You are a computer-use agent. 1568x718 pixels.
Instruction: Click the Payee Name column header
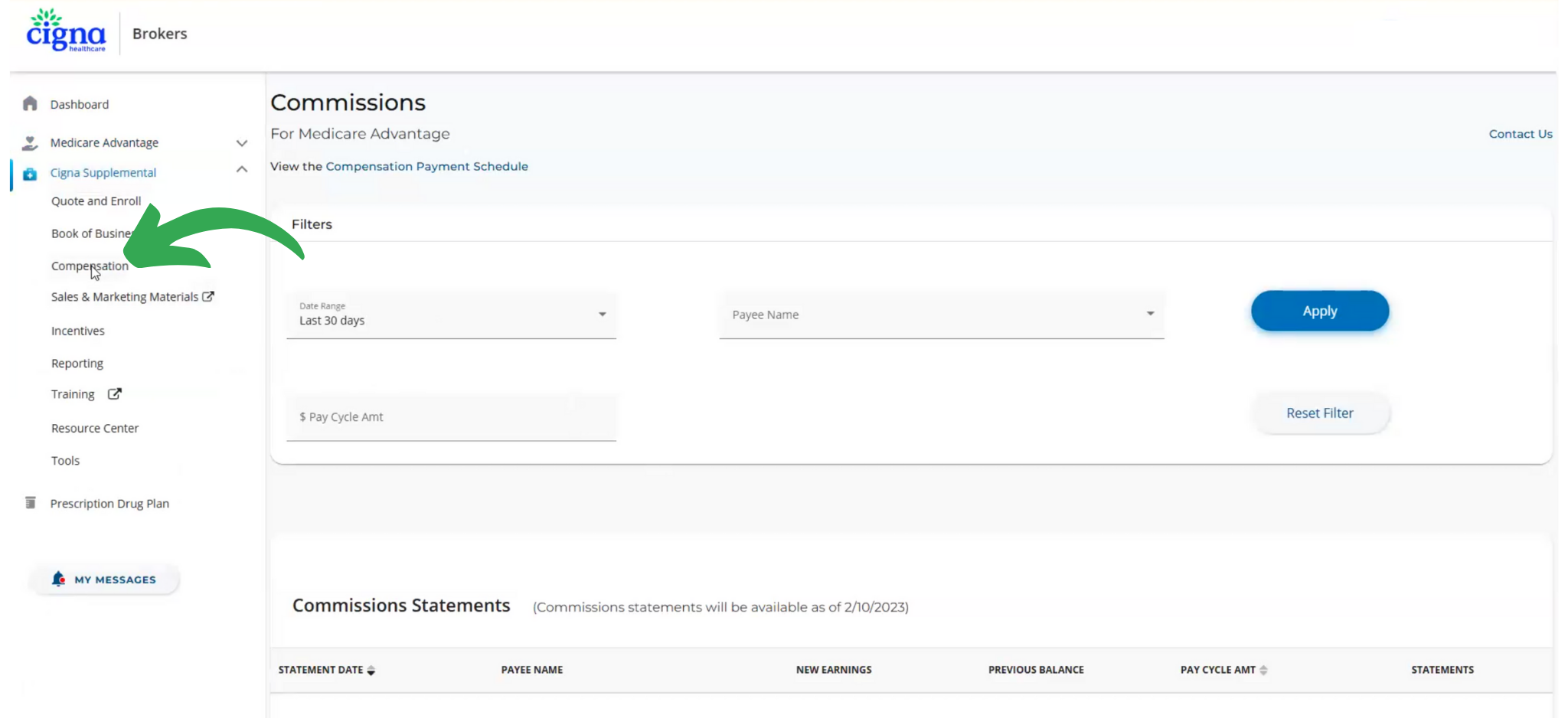[532, 670]
